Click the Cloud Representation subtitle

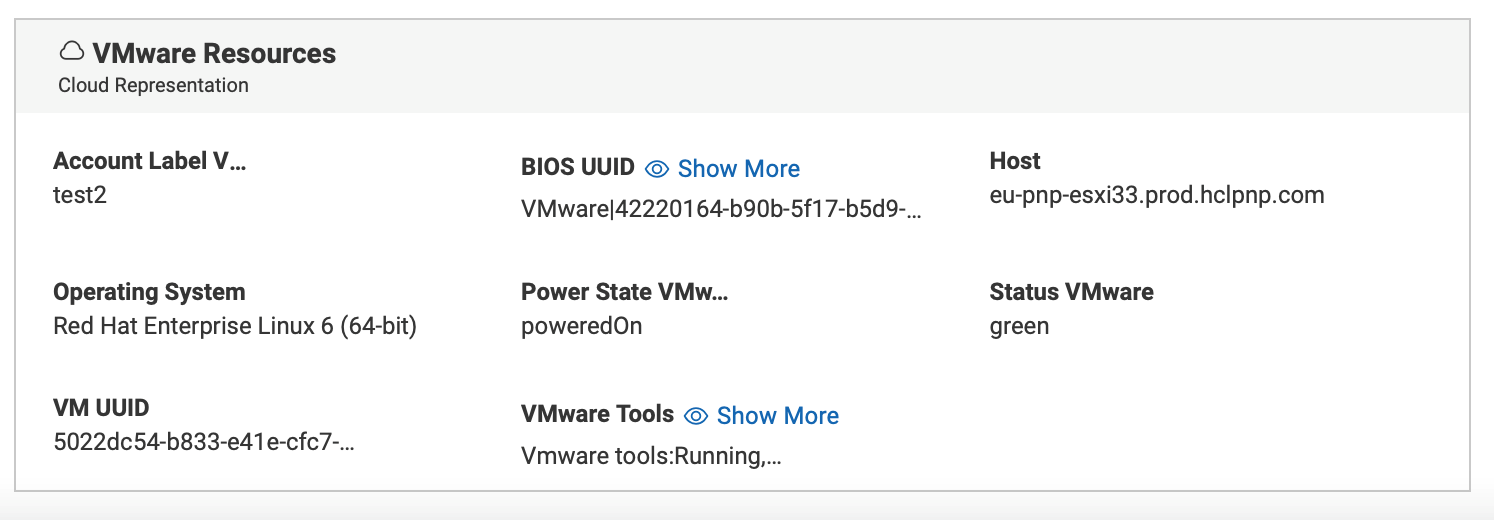[153, 85]
